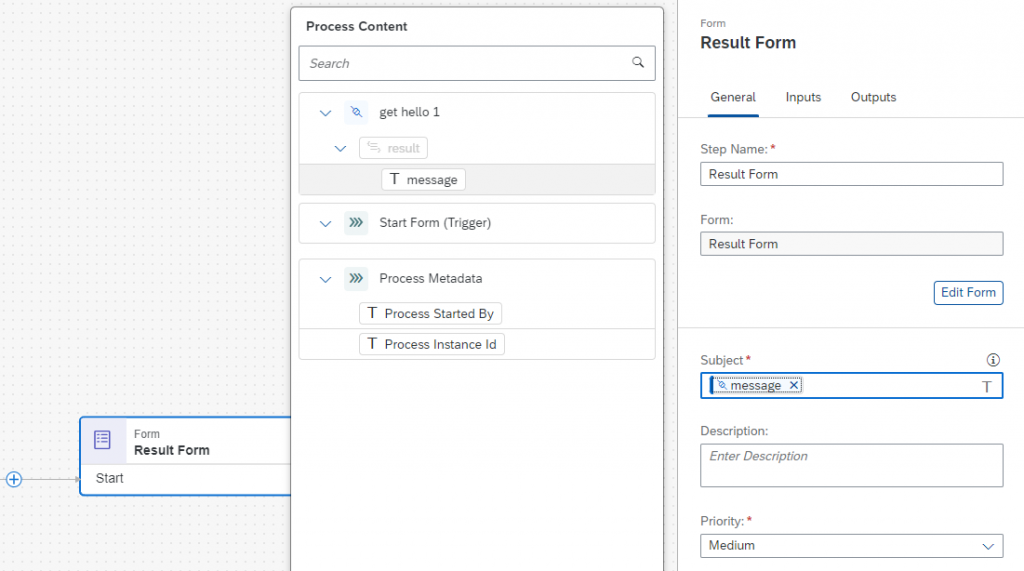Click the Edit Form button
1024x571 pixels.
[968, 293]
